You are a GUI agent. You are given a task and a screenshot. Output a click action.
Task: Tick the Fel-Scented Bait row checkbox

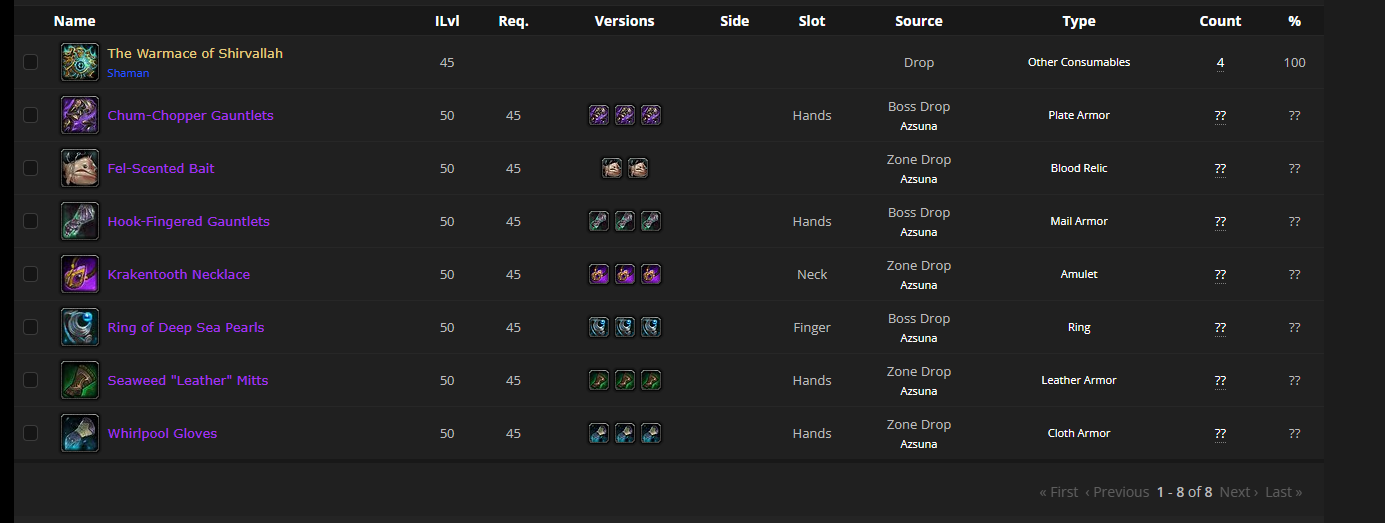[31, 168]
